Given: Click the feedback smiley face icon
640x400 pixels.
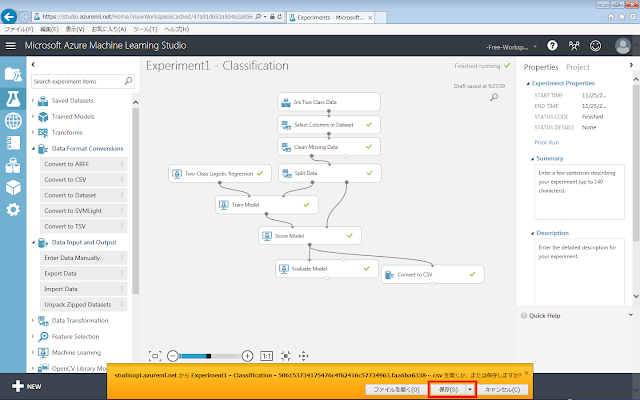Looking at the screenshot, I should tap(596, 46).
